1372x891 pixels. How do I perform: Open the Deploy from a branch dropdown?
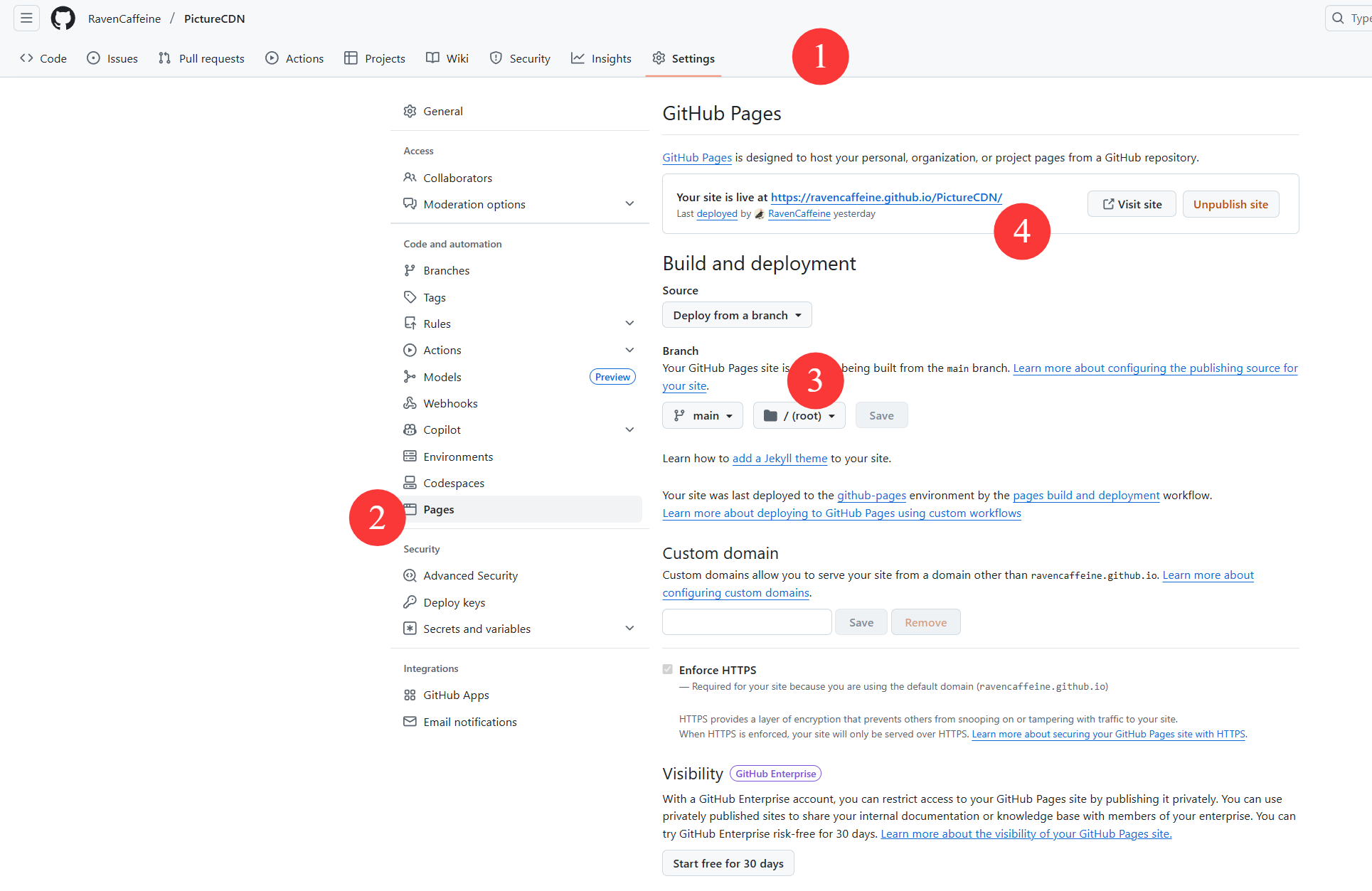(x=737, y=315)
